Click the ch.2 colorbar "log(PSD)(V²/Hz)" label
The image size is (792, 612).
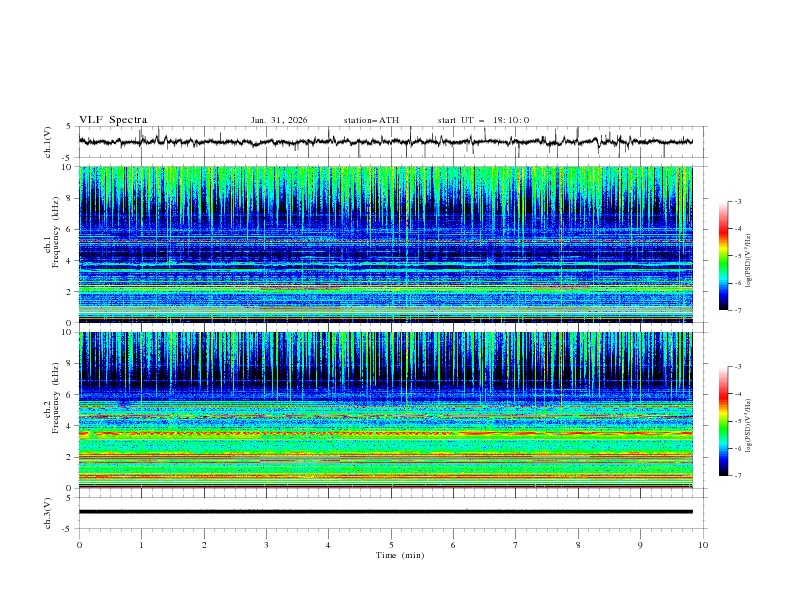click(749, 425)
